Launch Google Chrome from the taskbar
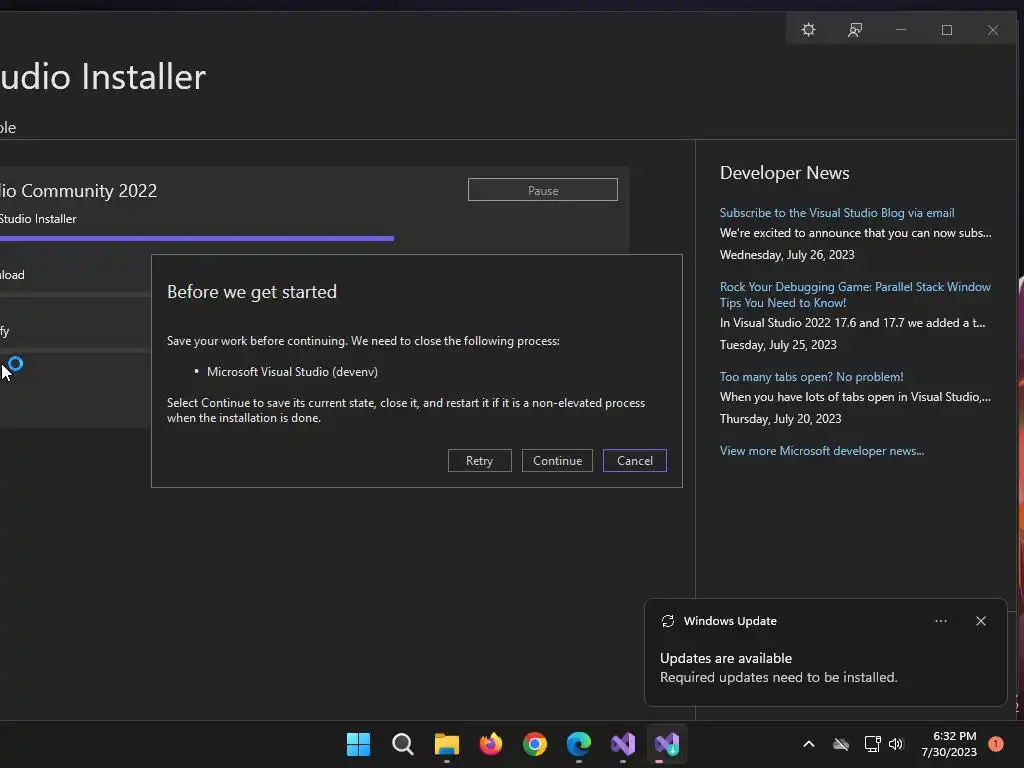 point(535,744)
